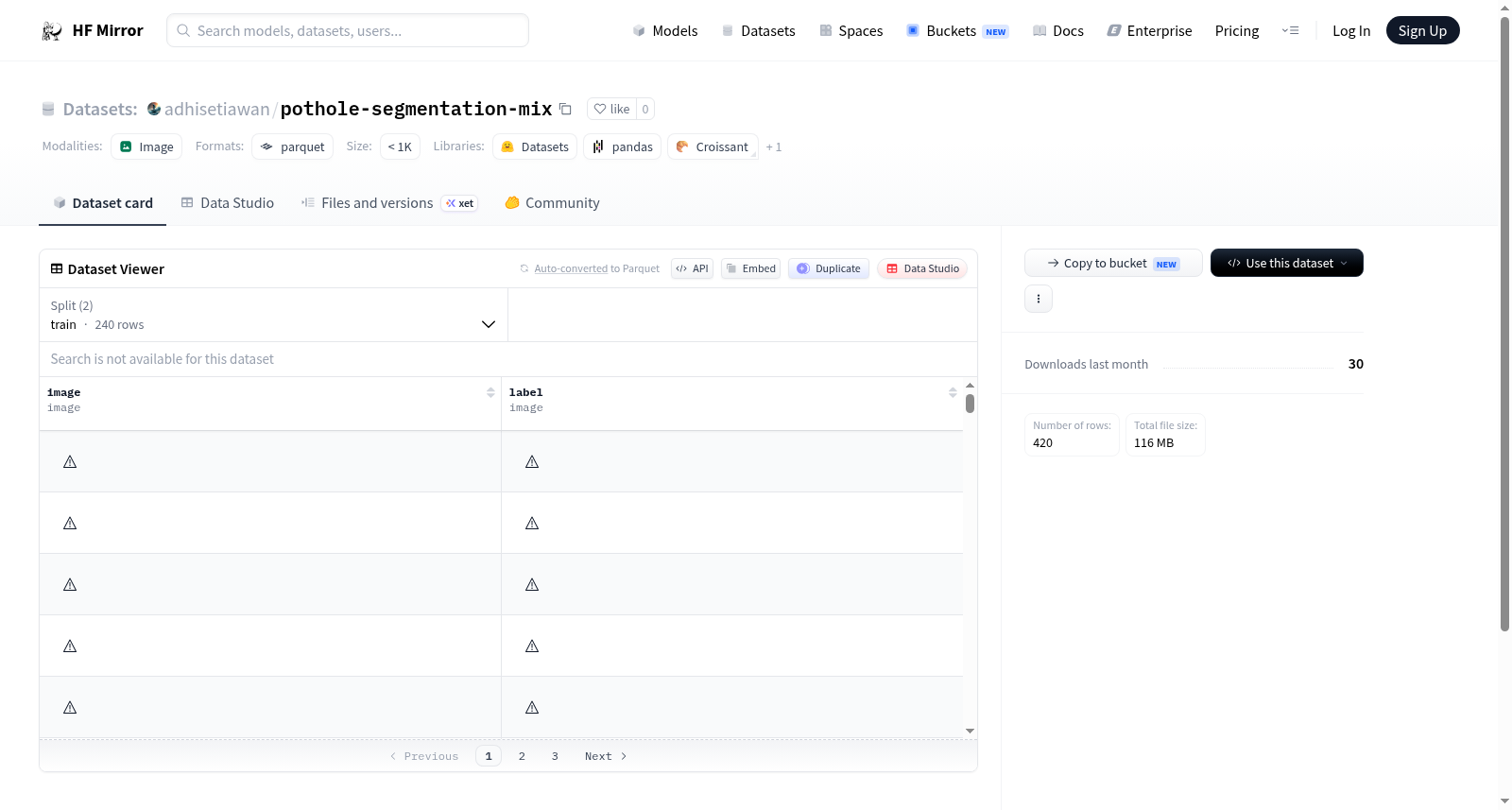
Task: Click the dataset viewer vertical scrollbar thumb
Action: tap(970, 404)
